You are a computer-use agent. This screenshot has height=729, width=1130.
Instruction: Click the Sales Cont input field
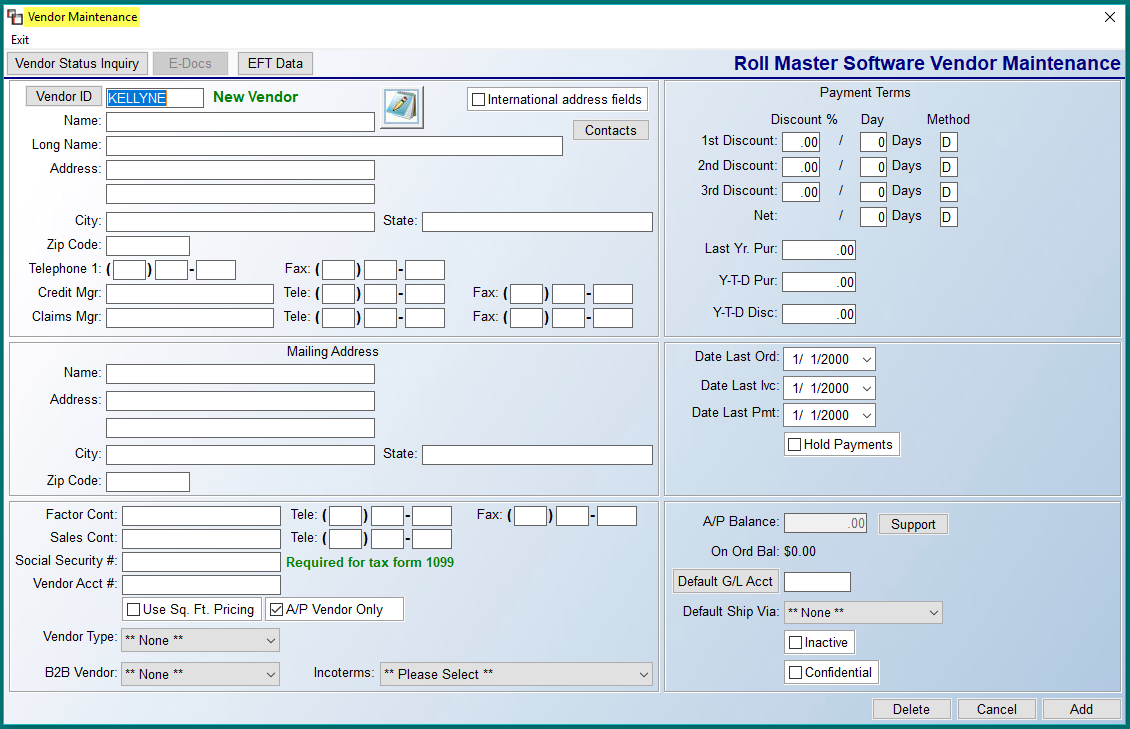click(x=201, y=539)
